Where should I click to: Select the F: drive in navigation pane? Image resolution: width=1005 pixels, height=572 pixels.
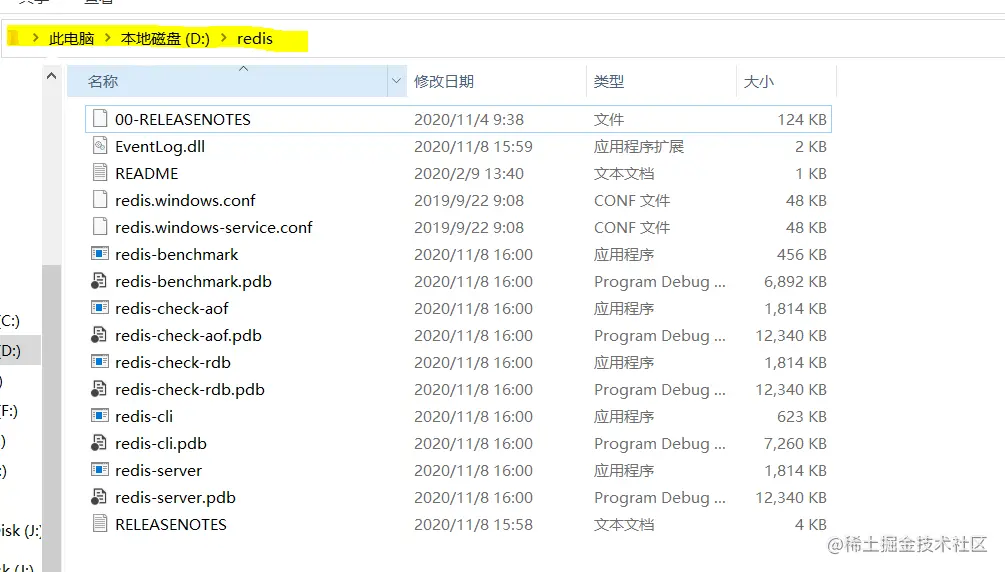pyautogui.click(x=9, y=410)
